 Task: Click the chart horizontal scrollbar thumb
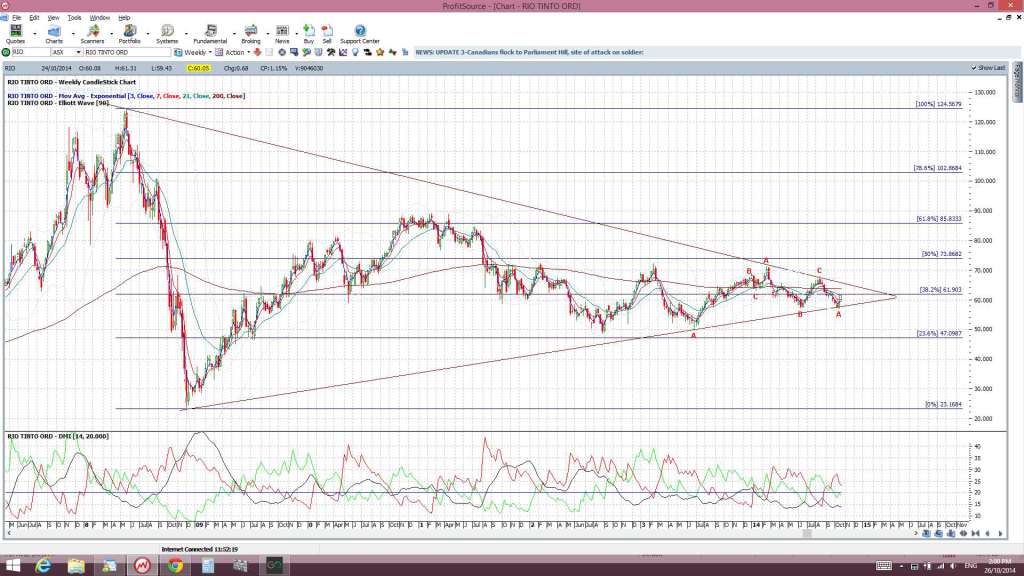point(807,534)
